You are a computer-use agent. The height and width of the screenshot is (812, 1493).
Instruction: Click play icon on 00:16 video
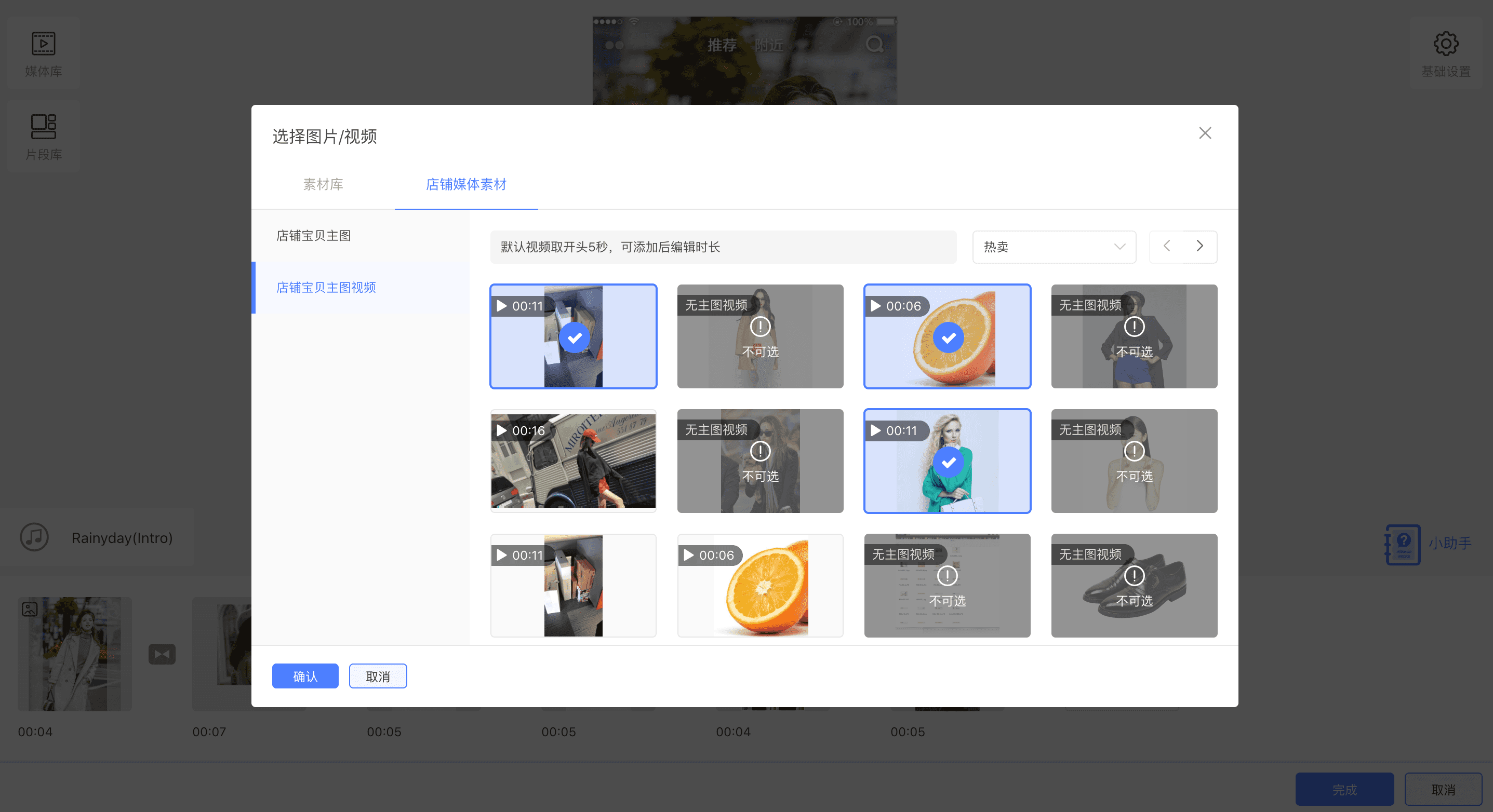point(502,430)
